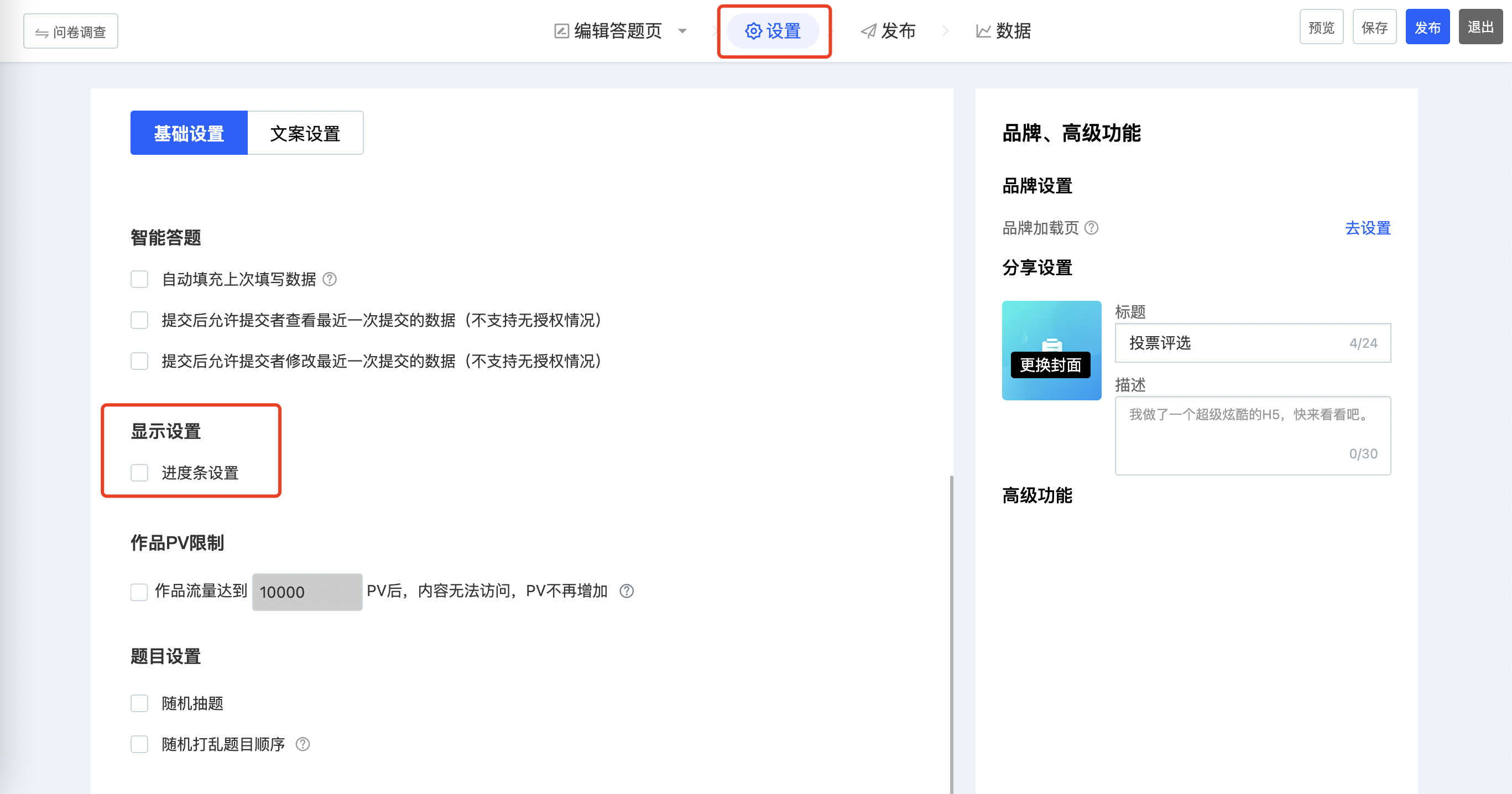
Task: Click the 智能答题 section heading
Action: (165, 238)
